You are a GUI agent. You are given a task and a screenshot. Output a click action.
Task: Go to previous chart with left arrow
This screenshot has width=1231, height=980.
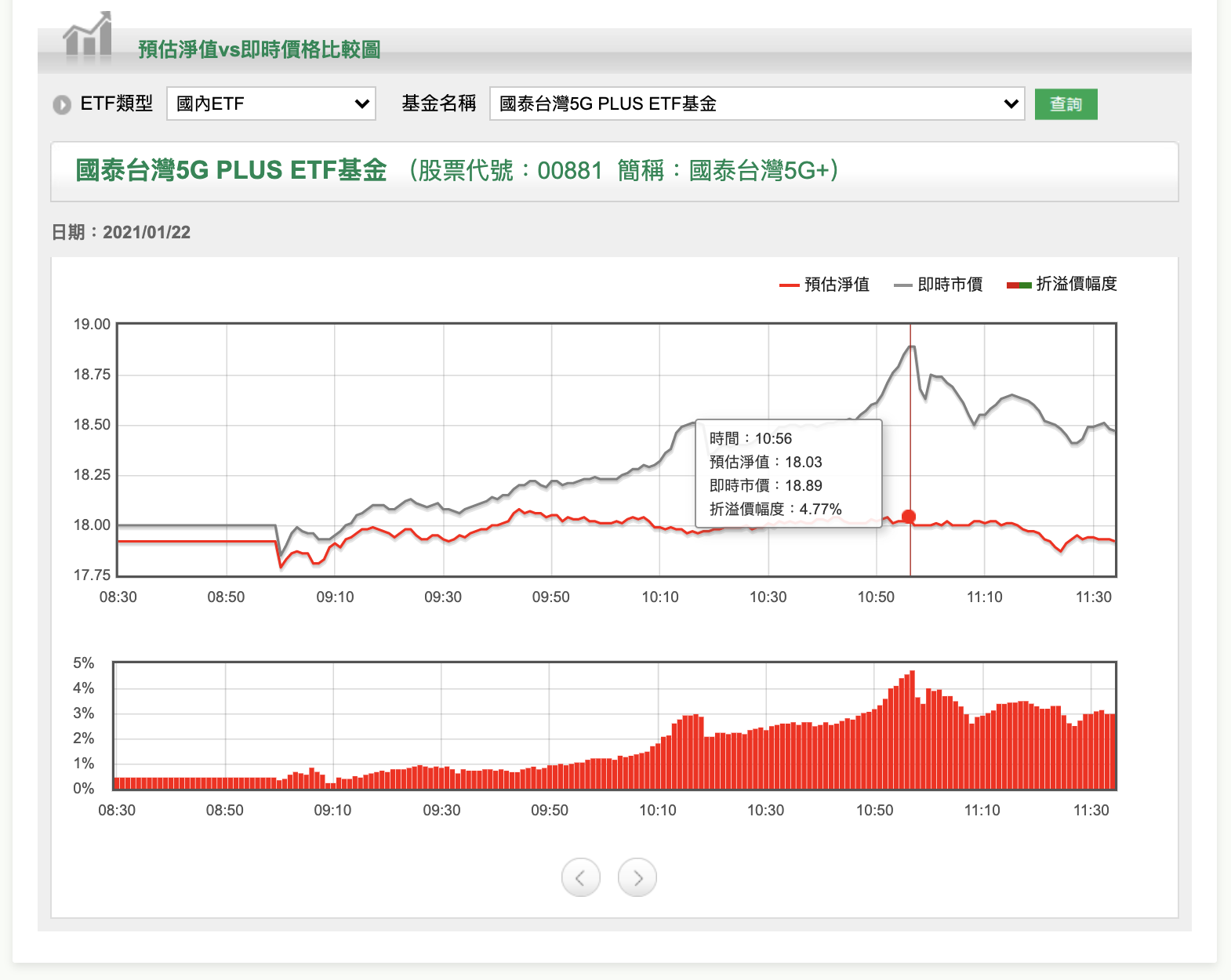point(581,877)
